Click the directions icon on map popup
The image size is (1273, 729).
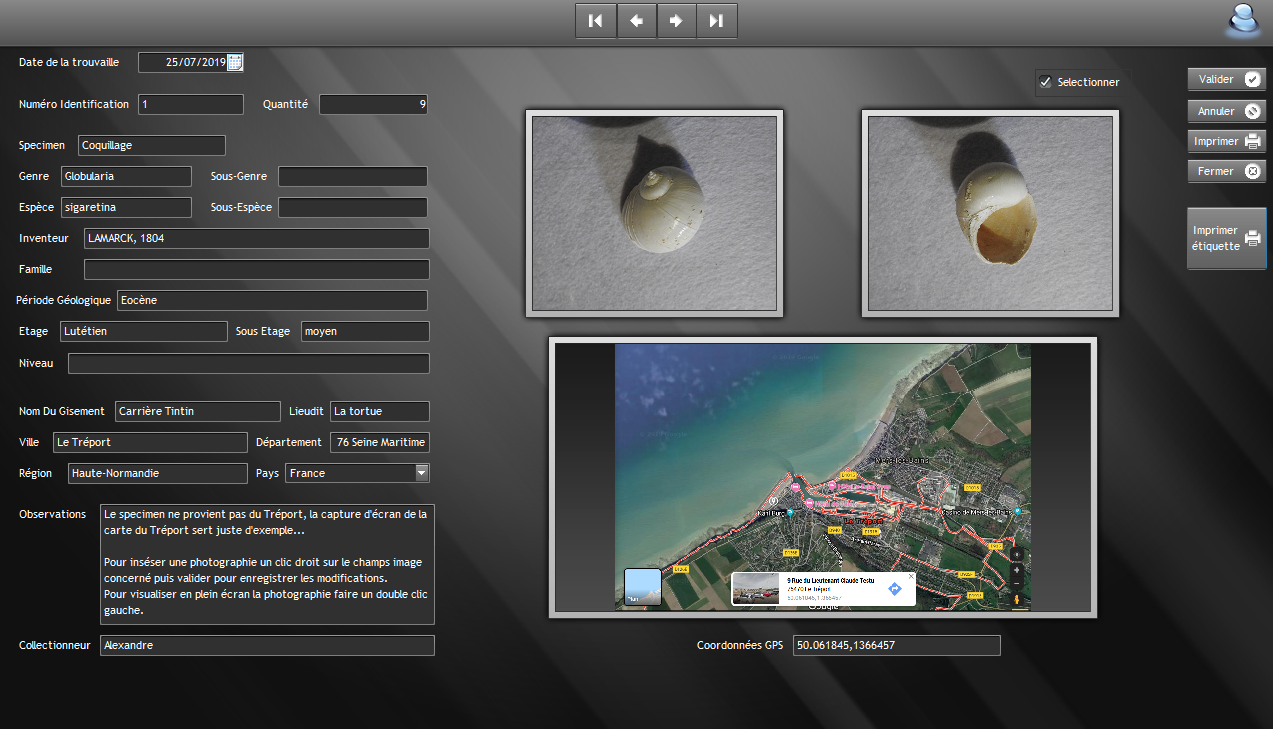click(895, 589)
